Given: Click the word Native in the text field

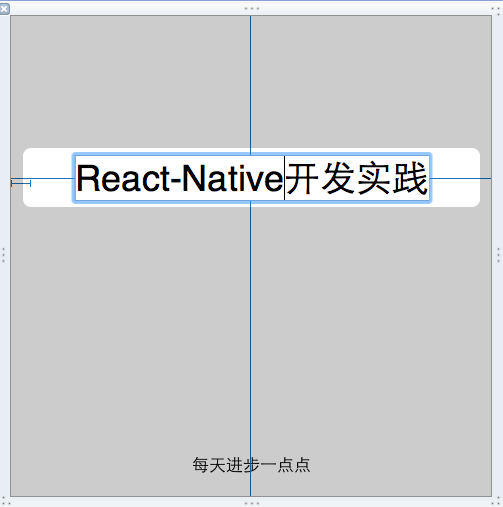Looking at the screenshot, I should [233, 178].
